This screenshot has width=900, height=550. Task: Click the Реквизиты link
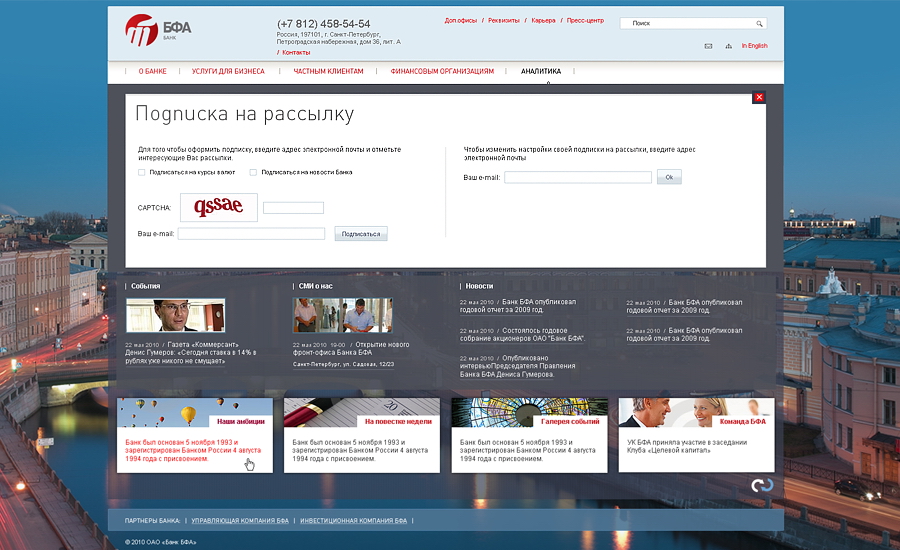coord(503,21)
